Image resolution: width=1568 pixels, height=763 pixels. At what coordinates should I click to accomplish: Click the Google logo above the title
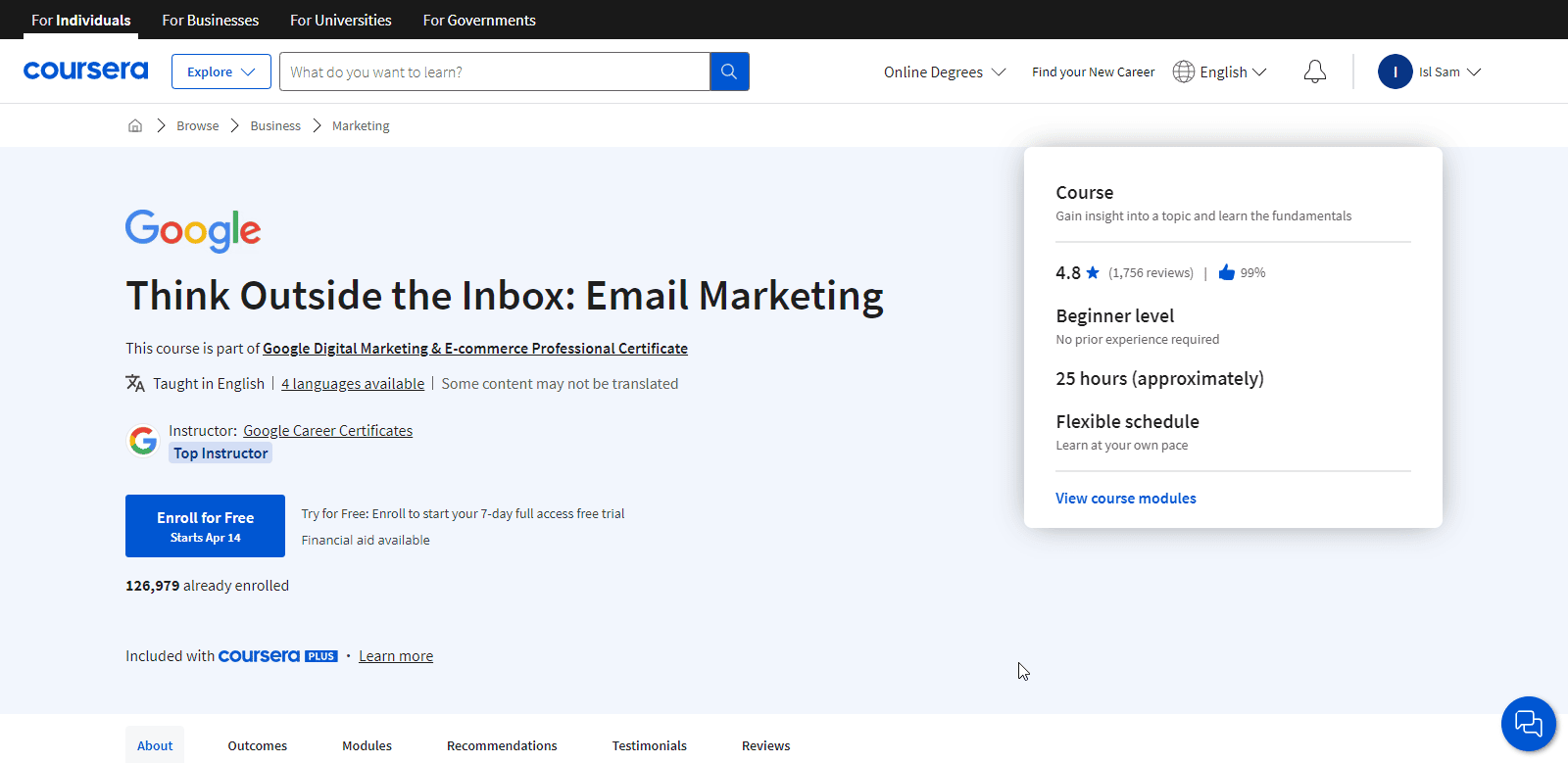tap(193, 231)
